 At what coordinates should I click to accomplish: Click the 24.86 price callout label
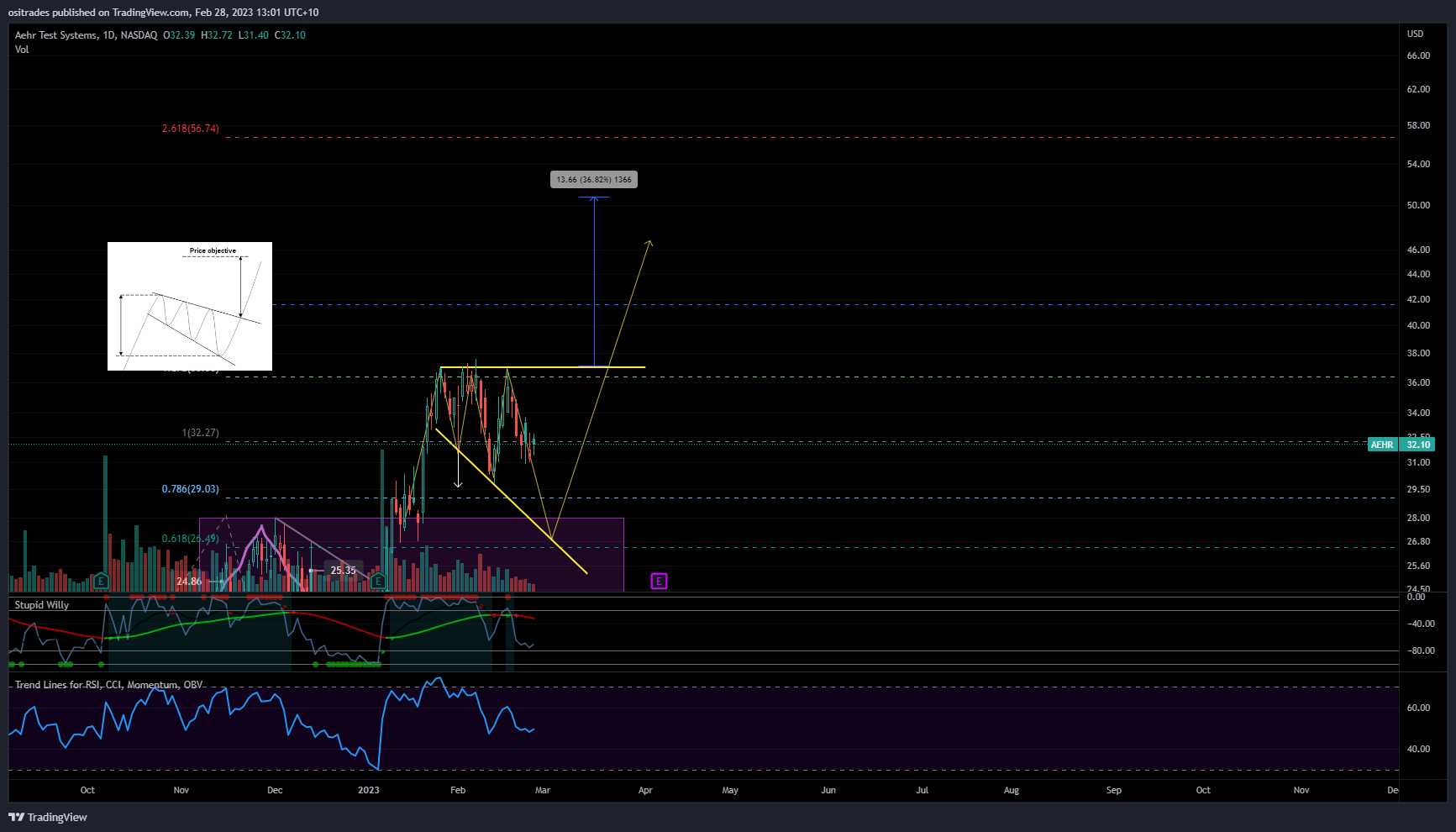(x=189, y=582)
